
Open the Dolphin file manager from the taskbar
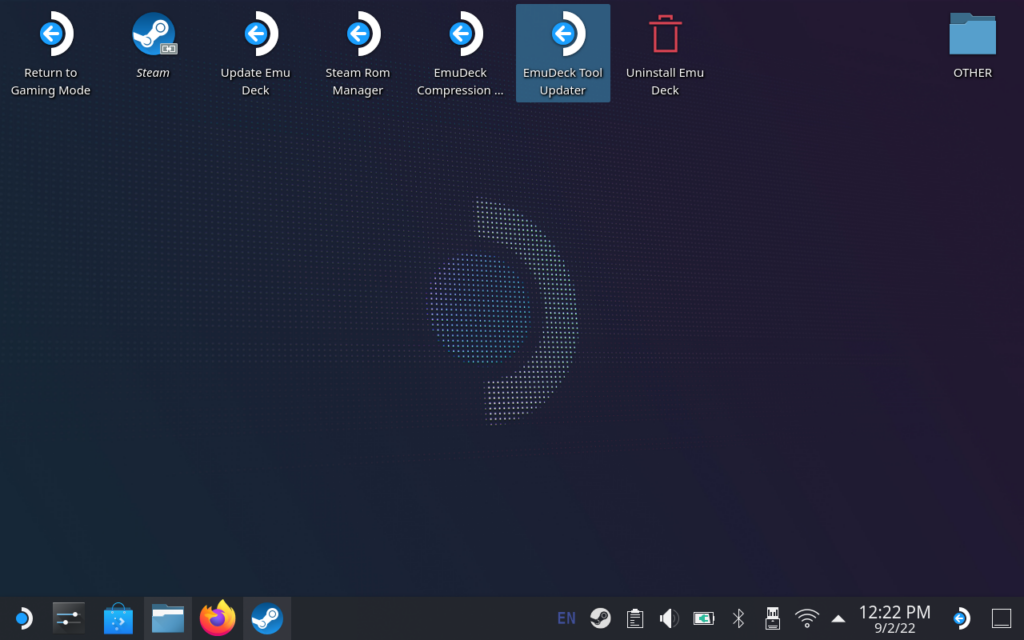coord(168,618)
